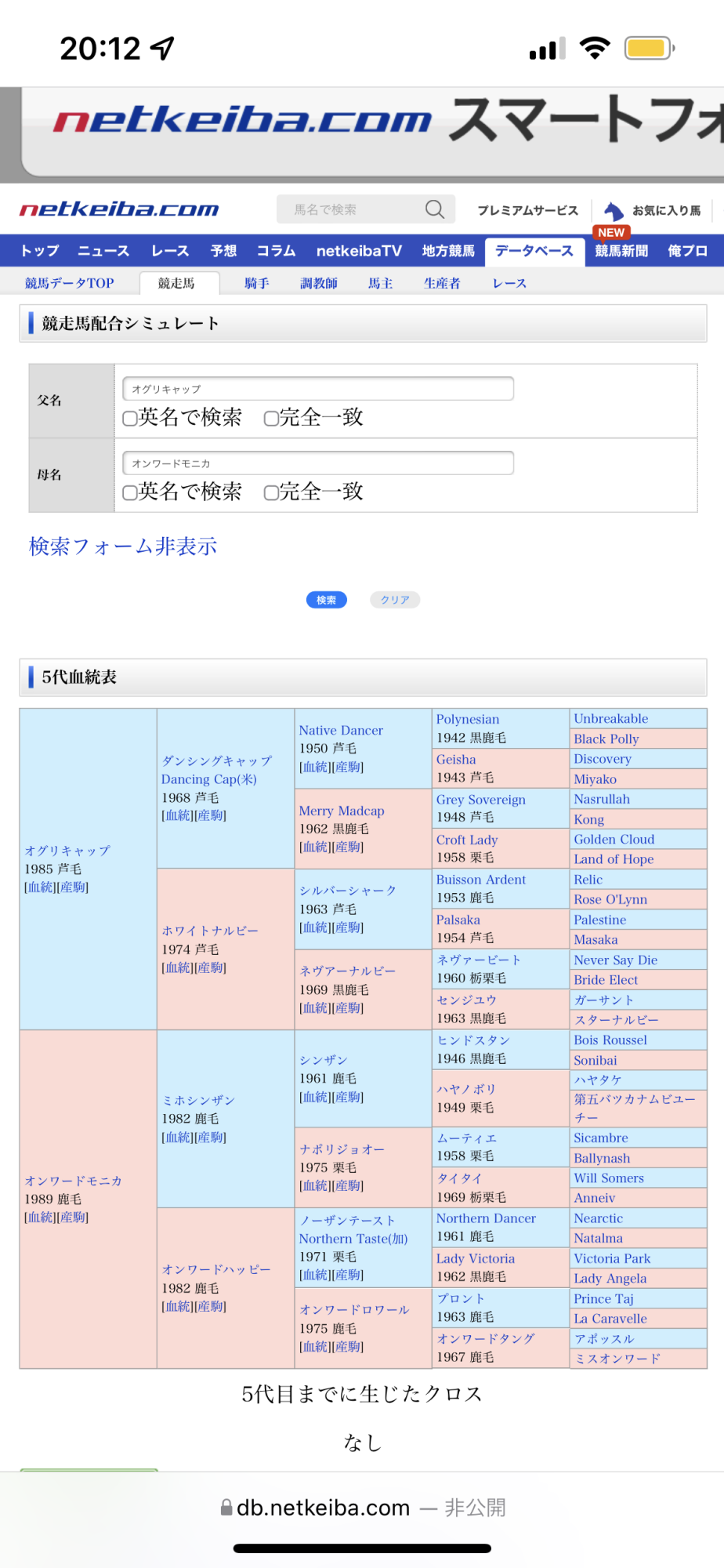
Task: Open 予想 in main navigation
Action: point(223,251)
